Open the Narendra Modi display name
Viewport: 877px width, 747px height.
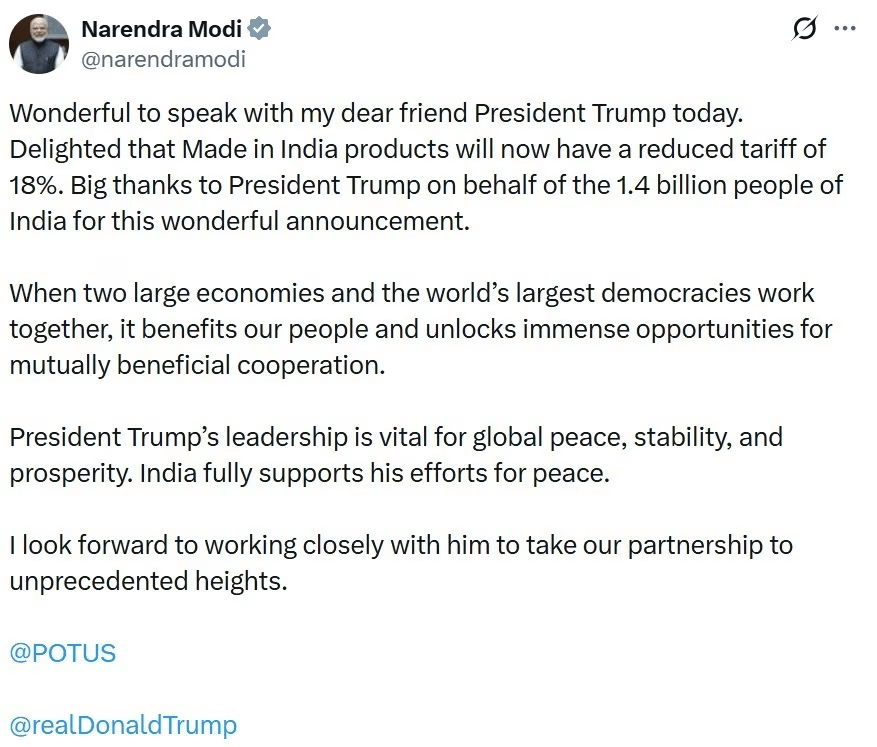pos(161,30)
